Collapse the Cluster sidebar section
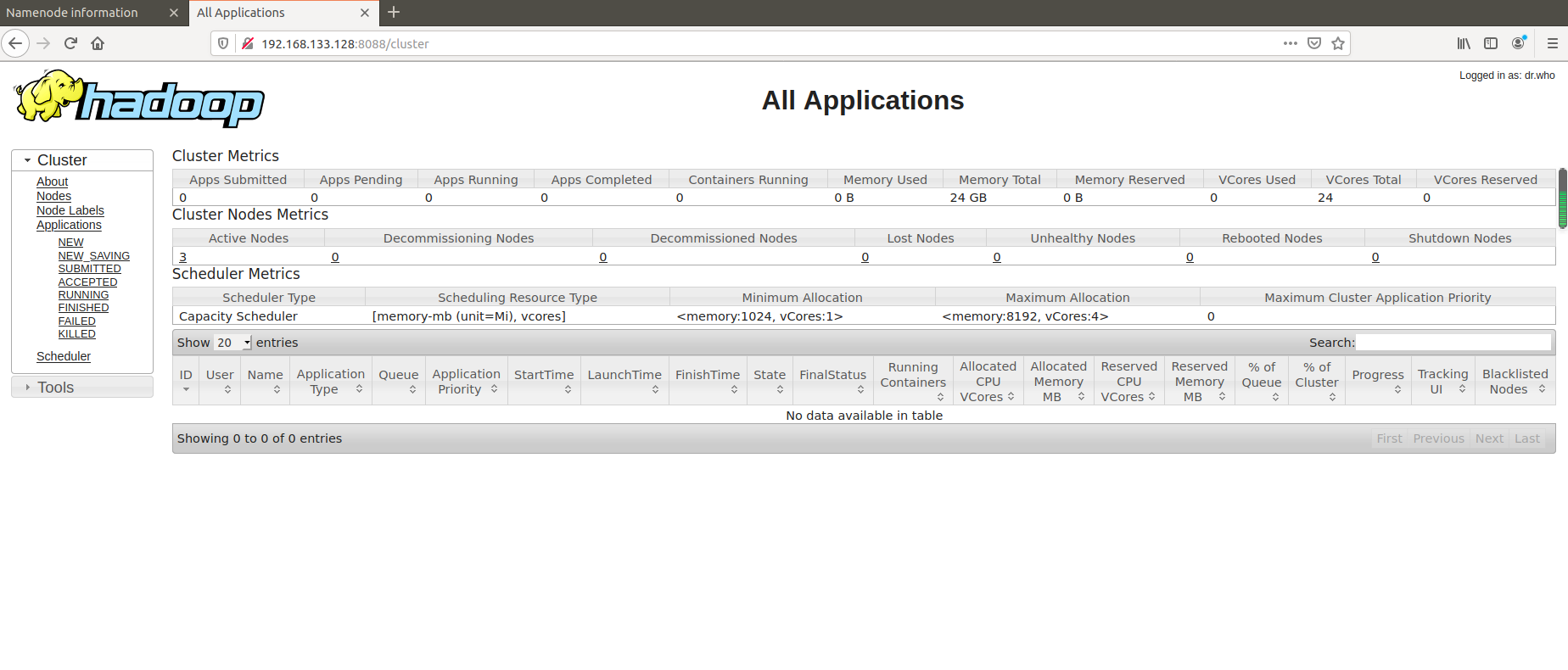1568x670 pixels. 82,160
